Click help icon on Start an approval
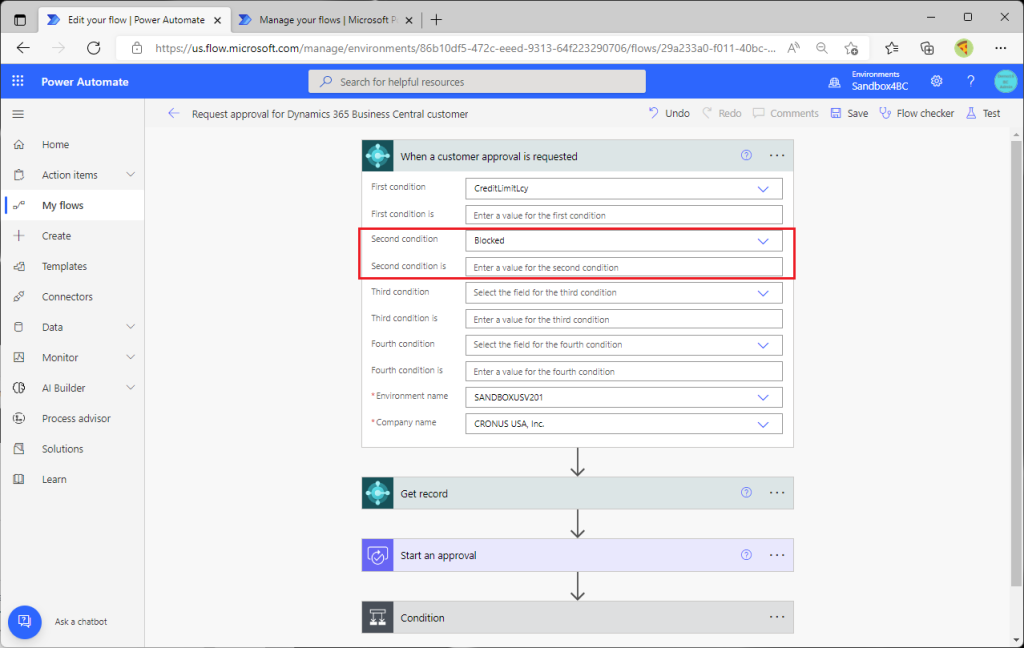Screen dimensions: 1024x648 (x=746, y=555)
